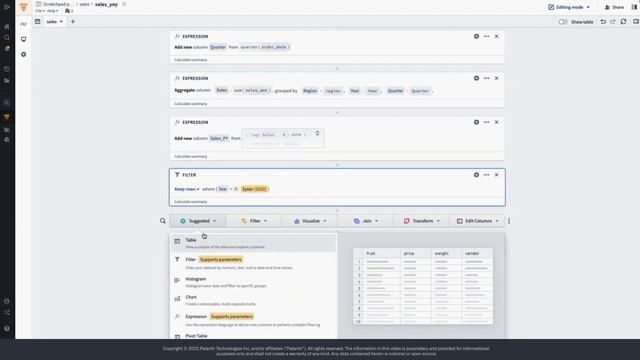The height and width of the screenshot is (360, 640).
Task: Toggle the right sidebar icon beside Share
Action: [x=634, y=7]
